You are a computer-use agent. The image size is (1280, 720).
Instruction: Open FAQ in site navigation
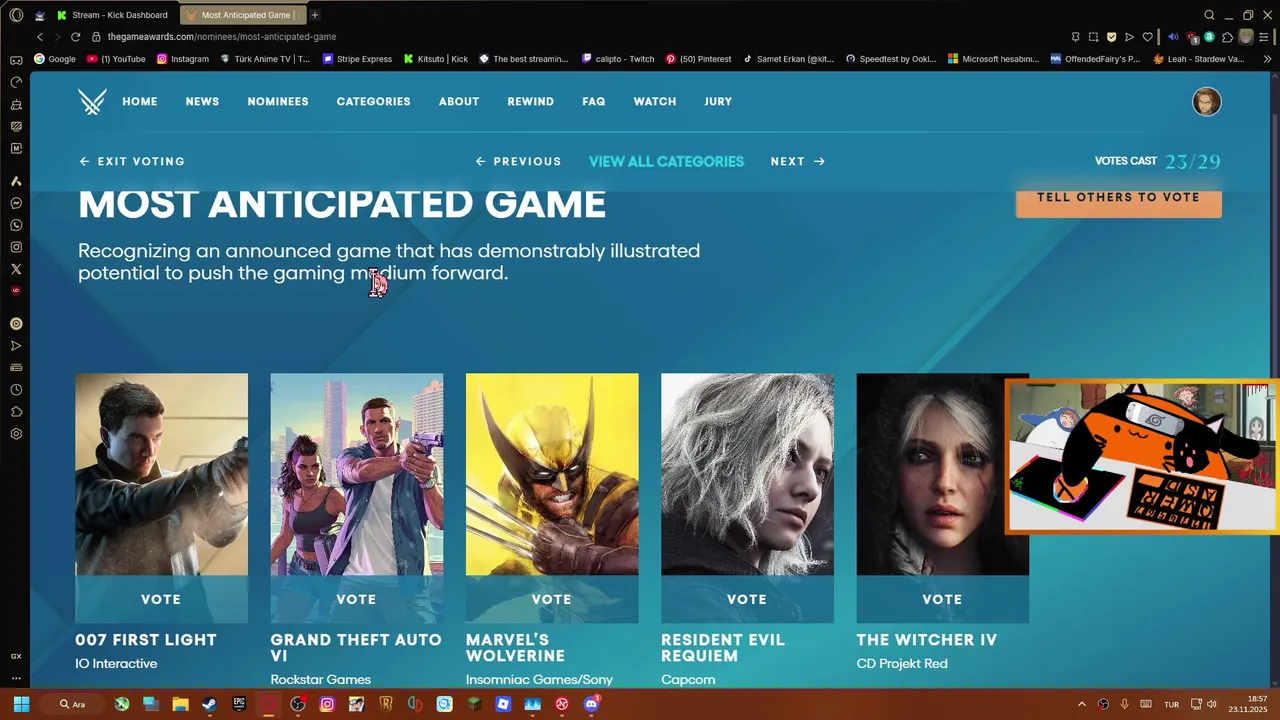(594, 102)
